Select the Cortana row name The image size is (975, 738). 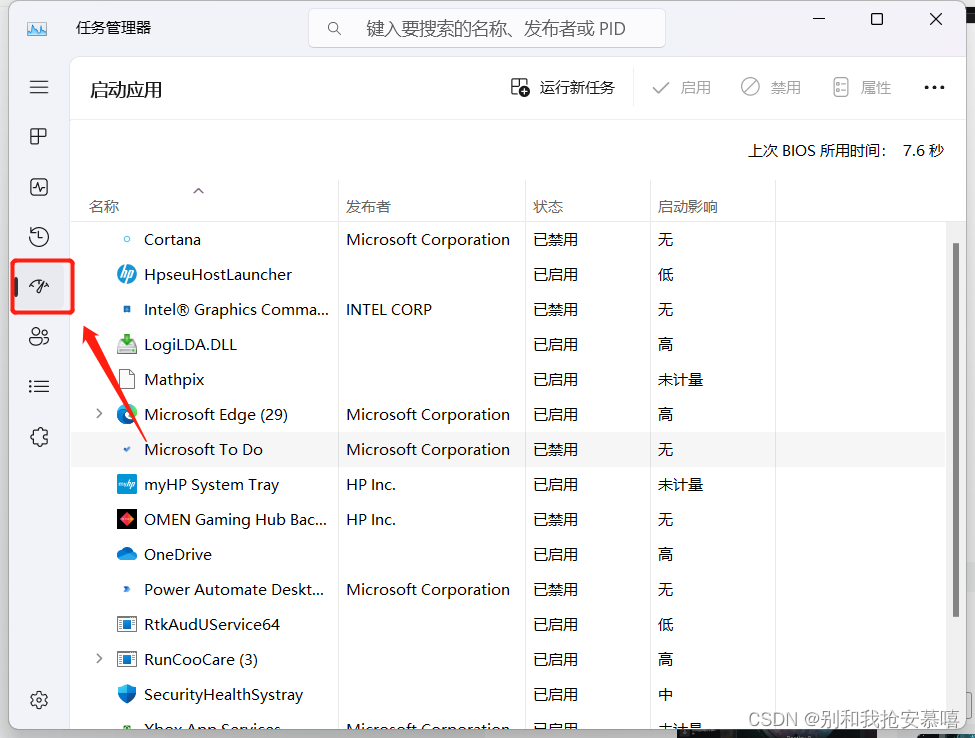tap(172, 239)
